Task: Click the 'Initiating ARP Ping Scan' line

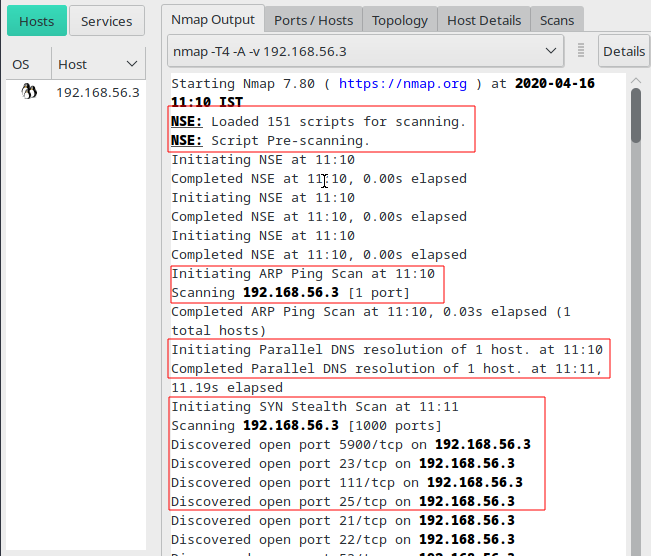Action: tap(303, 274)
